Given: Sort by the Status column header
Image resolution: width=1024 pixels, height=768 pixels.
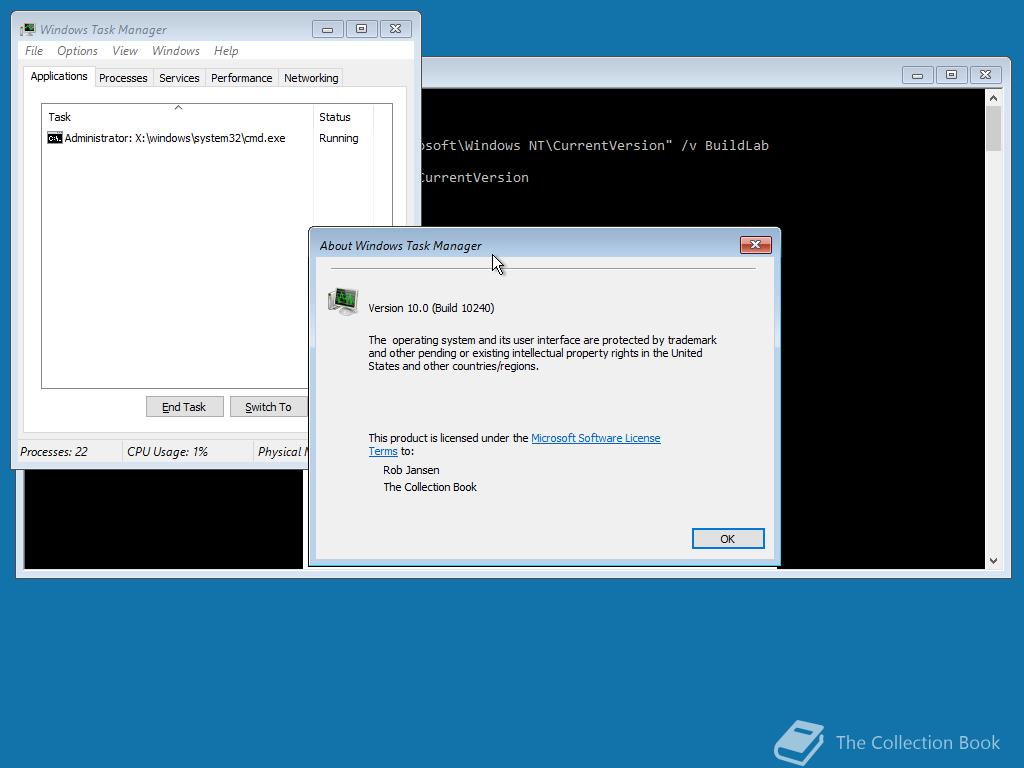Looking at the screenshot, I should tap(343, 117).
